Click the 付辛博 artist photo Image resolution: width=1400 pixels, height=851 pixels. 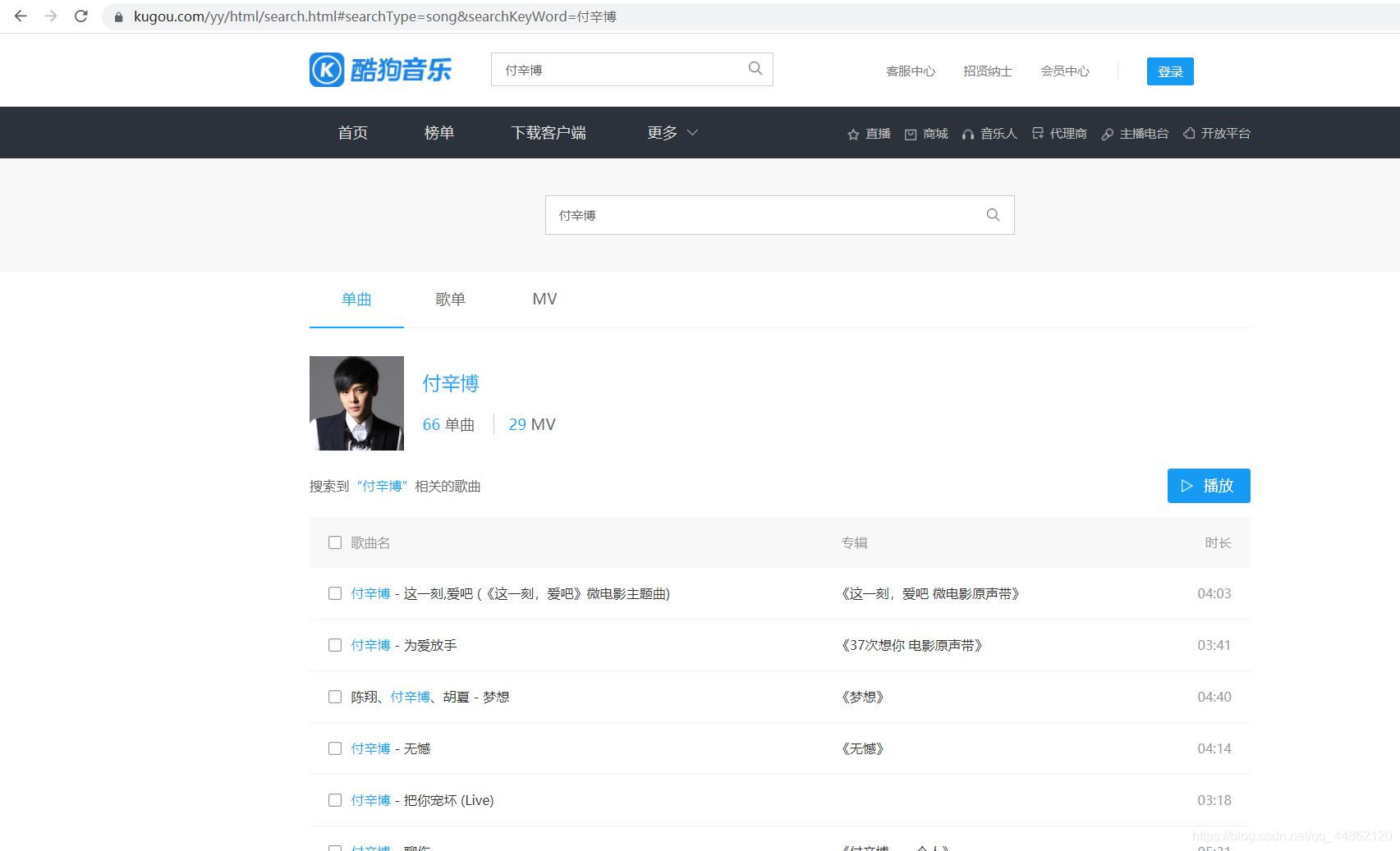356,403
